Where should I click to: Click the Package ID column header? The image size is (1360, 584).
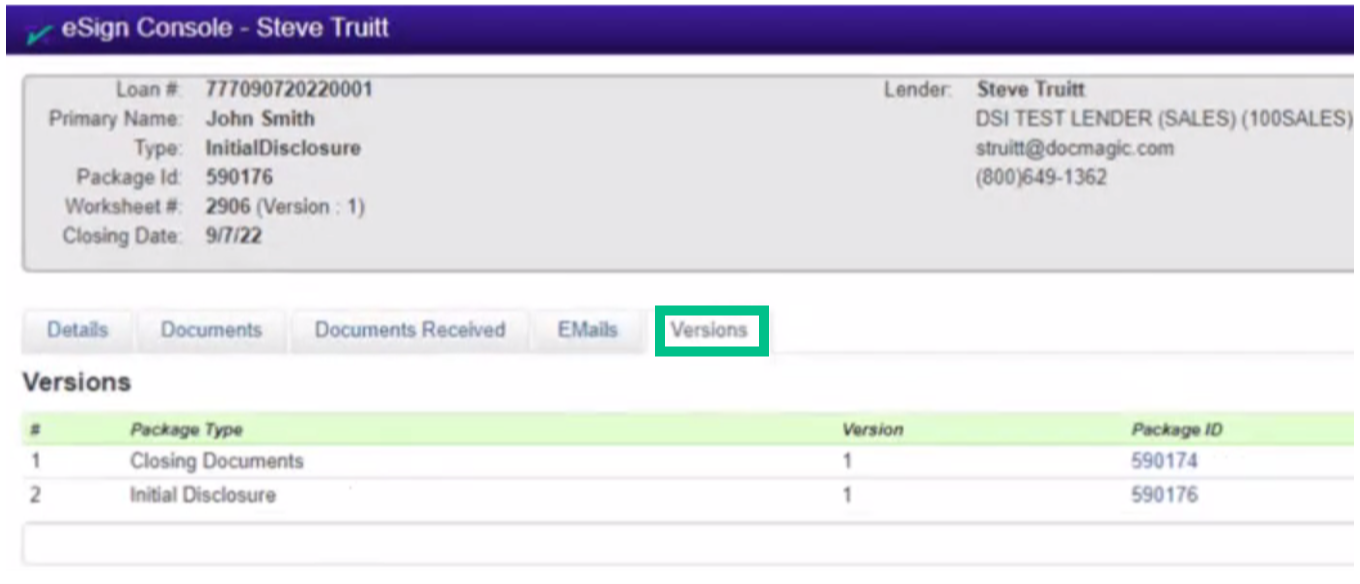coord(1176,430)
